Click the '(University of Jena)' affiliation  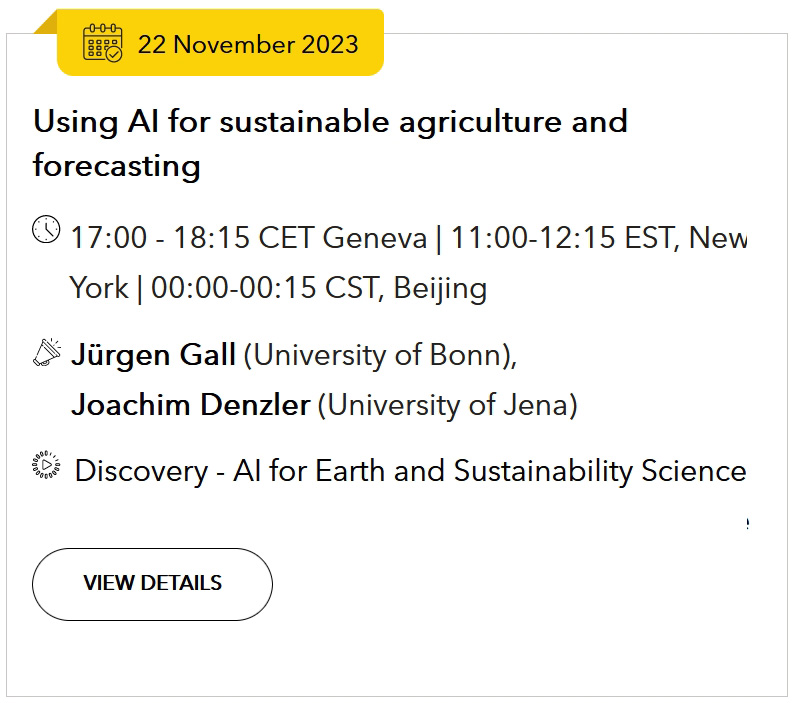tap(448, 405)
